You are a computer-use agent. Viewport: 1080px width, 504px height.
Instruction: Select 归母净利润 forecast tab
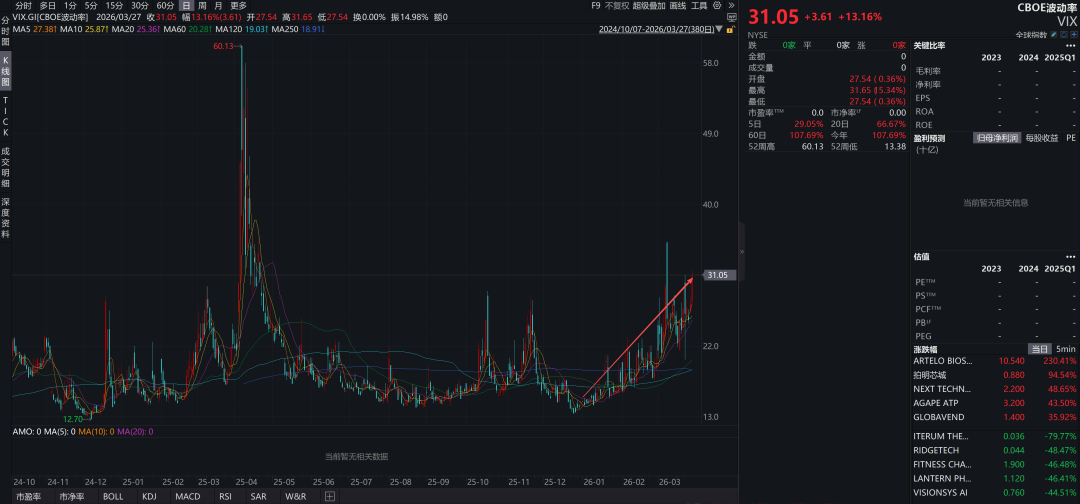996,138
